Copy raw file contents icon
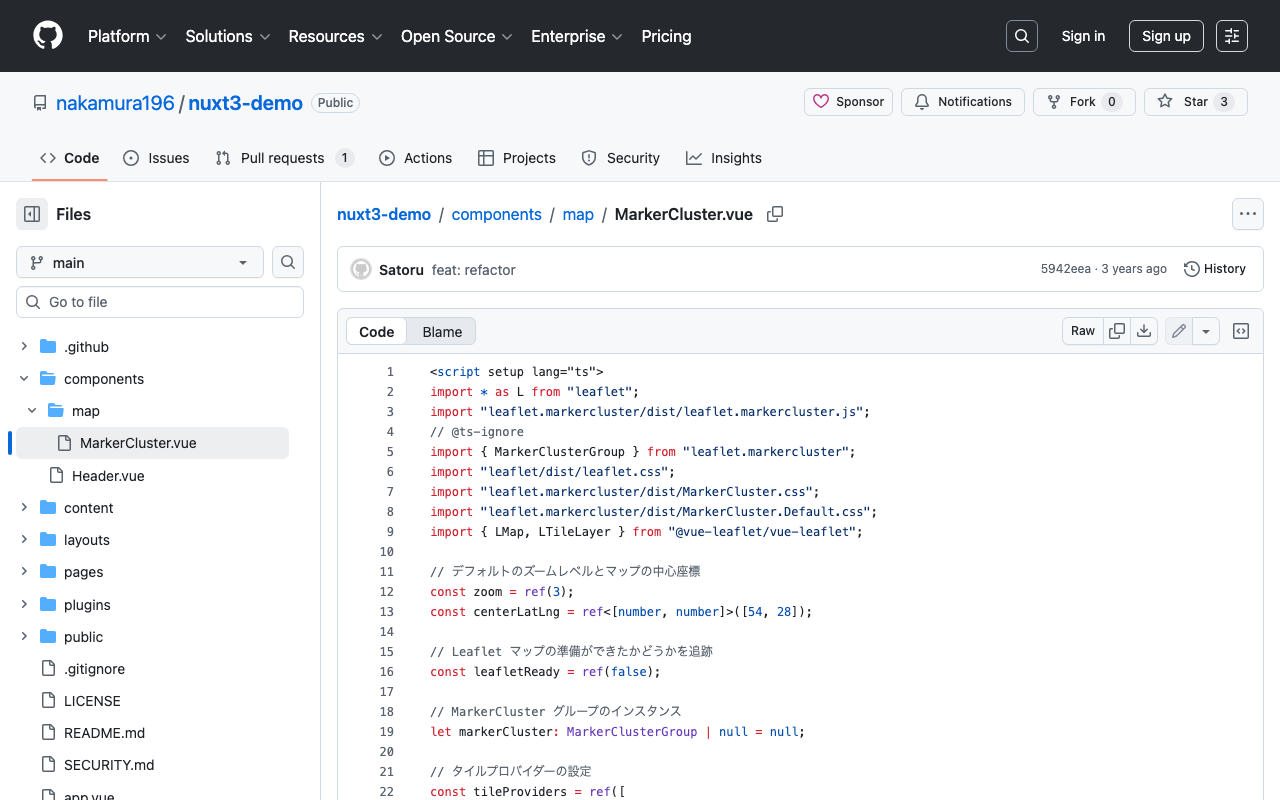 pyautogui.click(x=1117, y=331)
